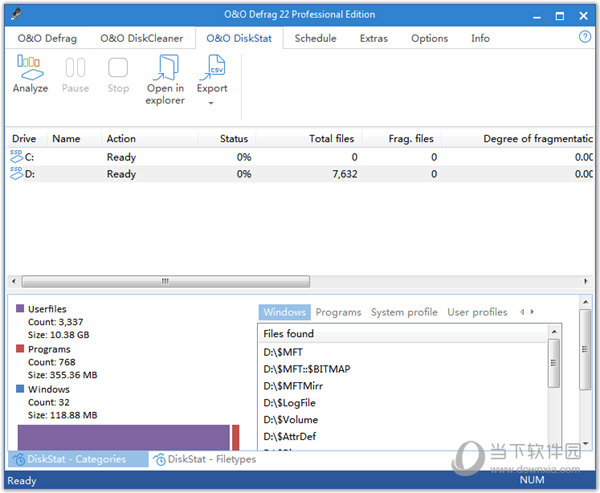600x493 pixels.
Task: Open the Schedule tab
Action: 315,38
